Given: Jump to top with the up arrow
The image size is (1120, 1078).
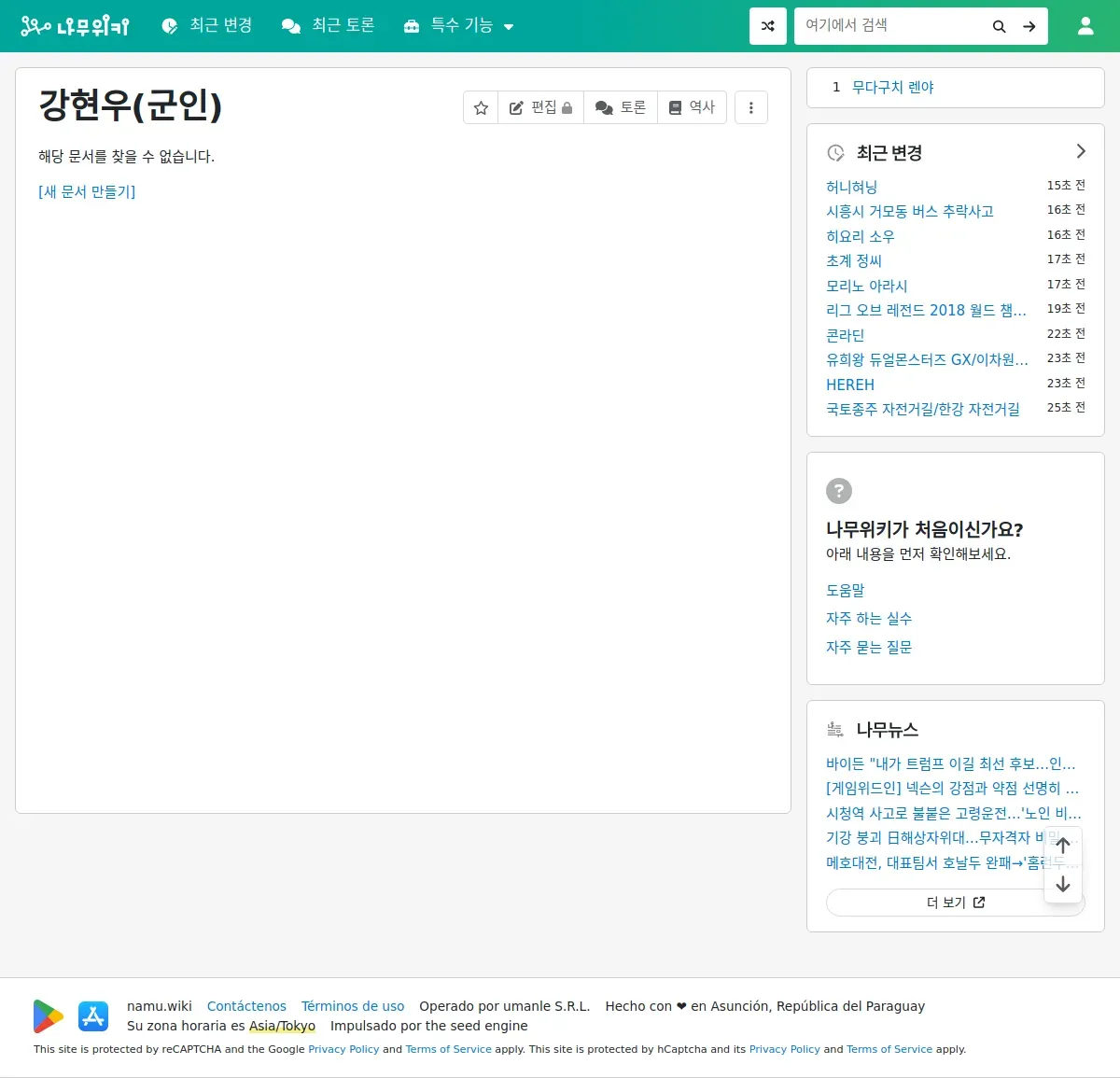Looking at the screenshot, I should pyautogui.click(x=1063, y=846).
